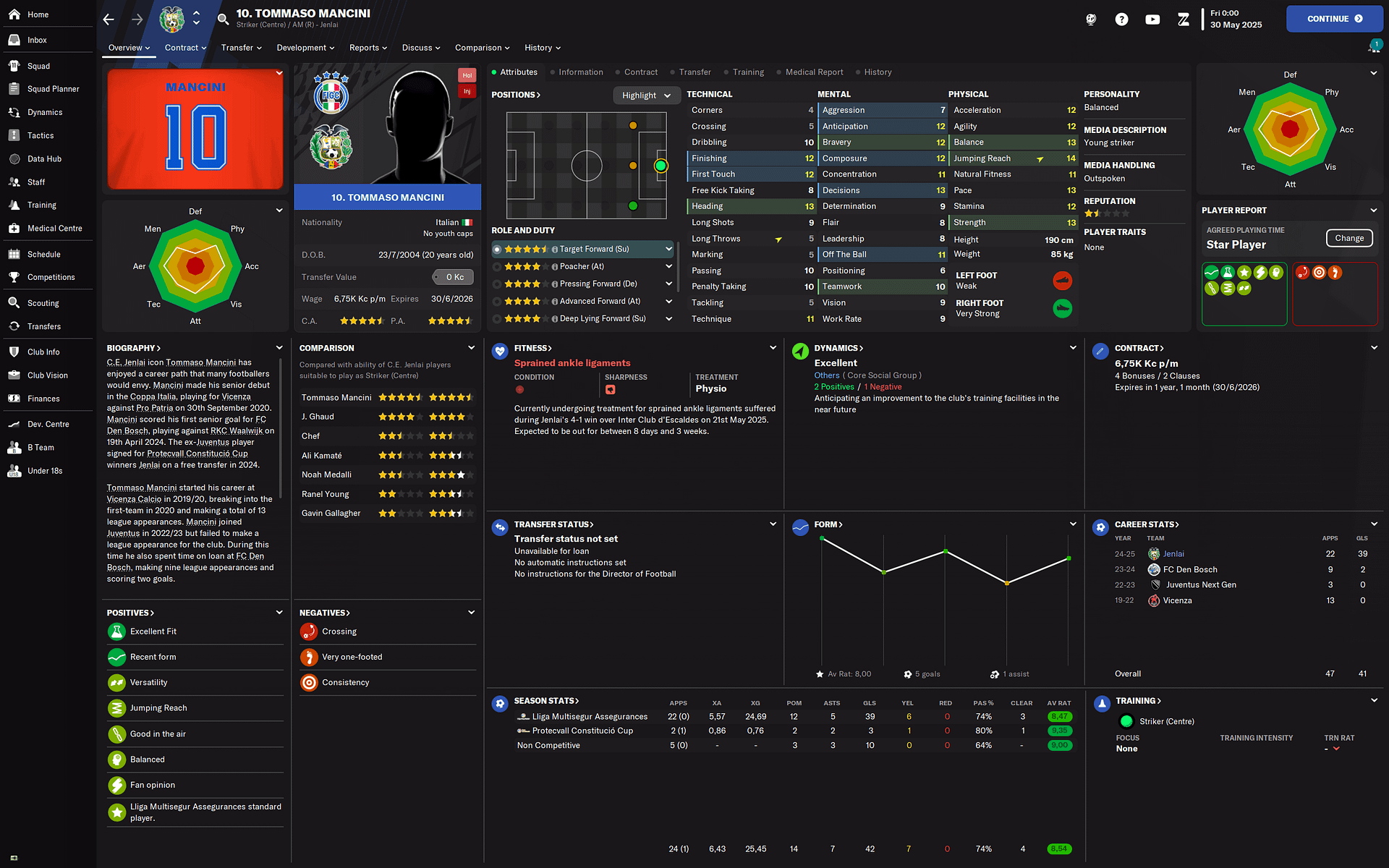Viewport: 1389px width, 868px height.
Task: Click the Jenlai club badge in header
Action: pyautogui.click(x=172, y=20)
